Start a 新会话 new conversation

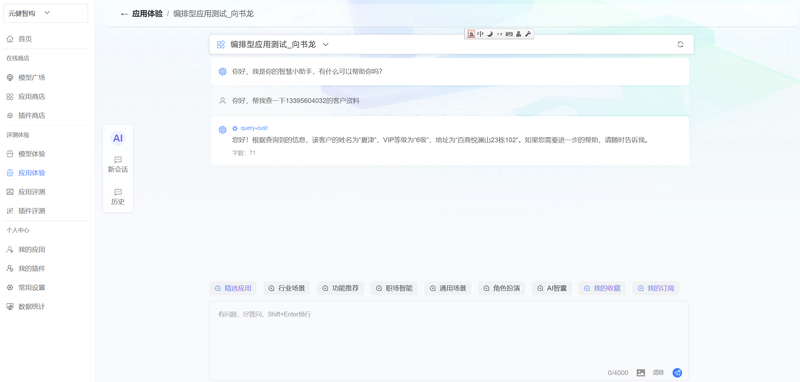pos(118,165)
